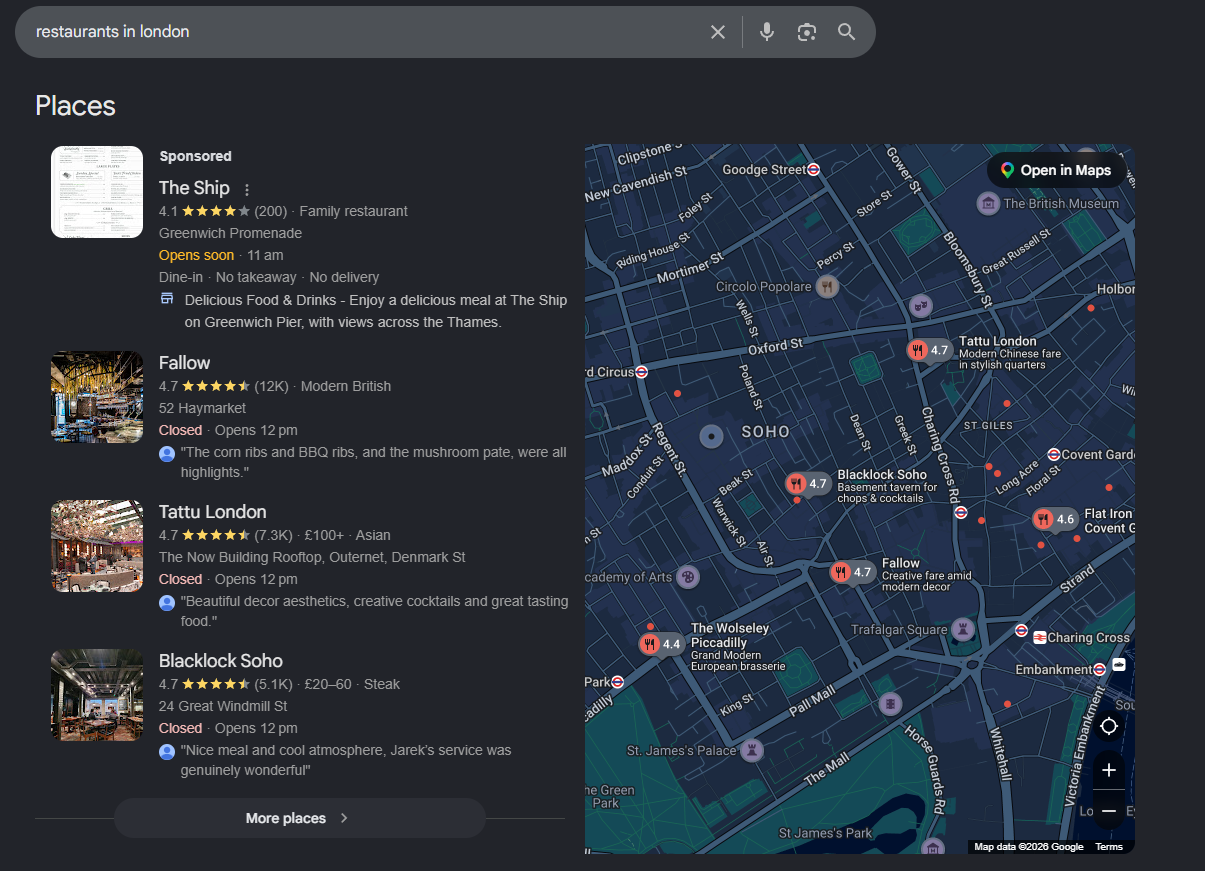Click the SOHO center location marker
The width and height of the screenshot is (1205, 871).
tap(711, 436)
